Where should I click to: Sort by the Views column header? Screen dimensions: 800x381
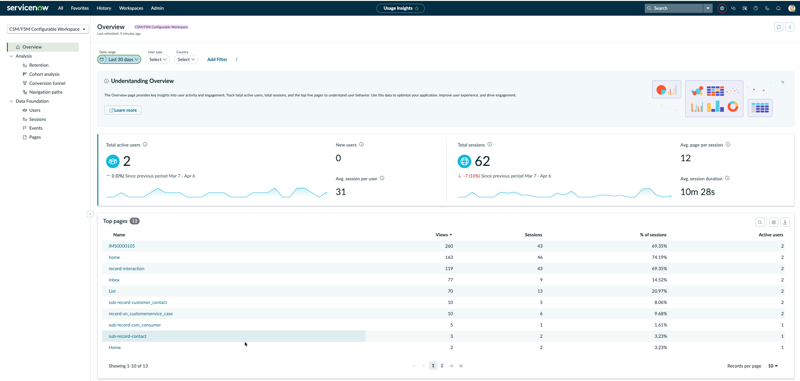tap(443, 235)
